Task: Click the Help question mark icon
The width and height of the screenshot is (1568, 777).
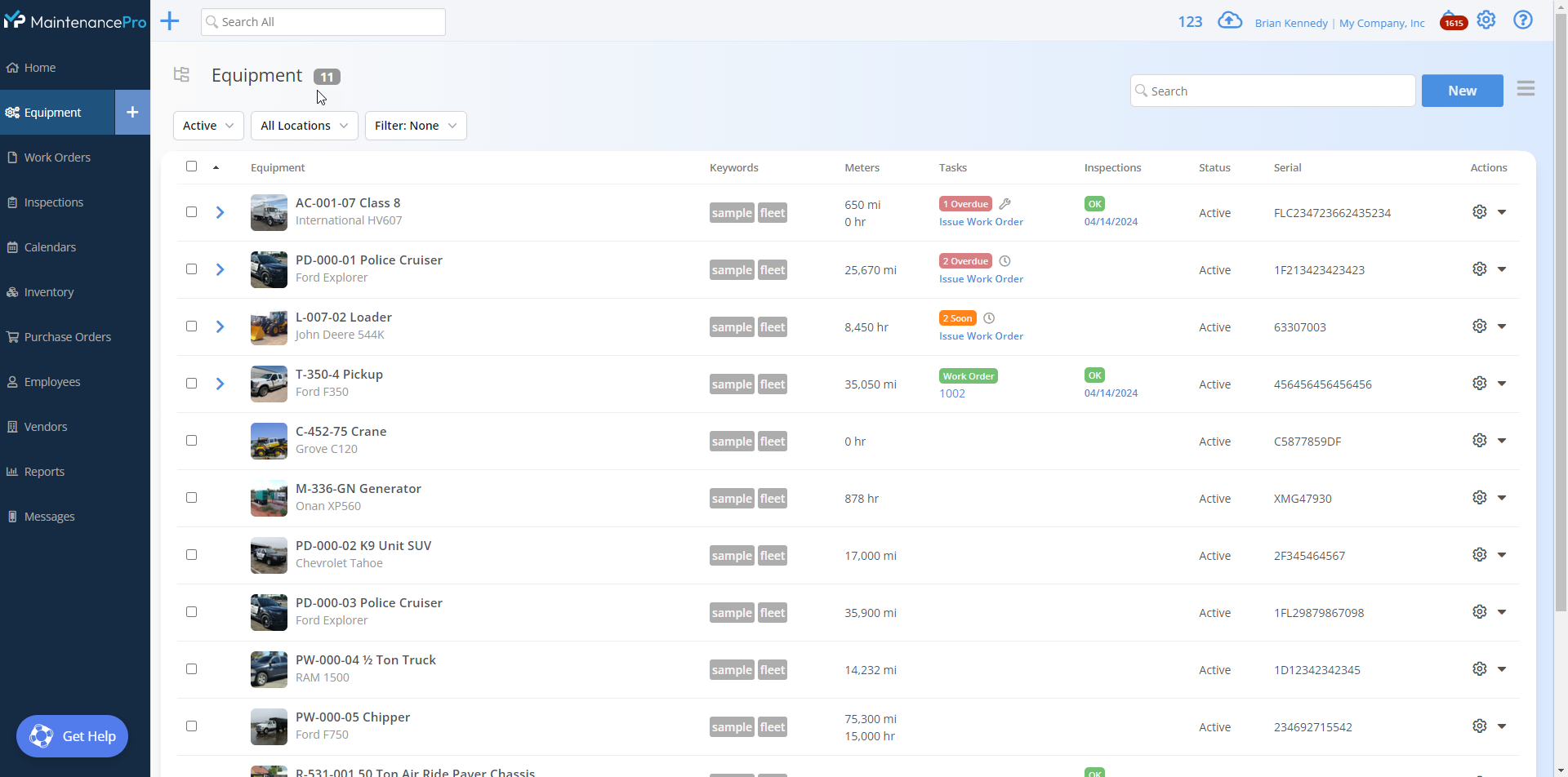Action: coord(1523,20)
